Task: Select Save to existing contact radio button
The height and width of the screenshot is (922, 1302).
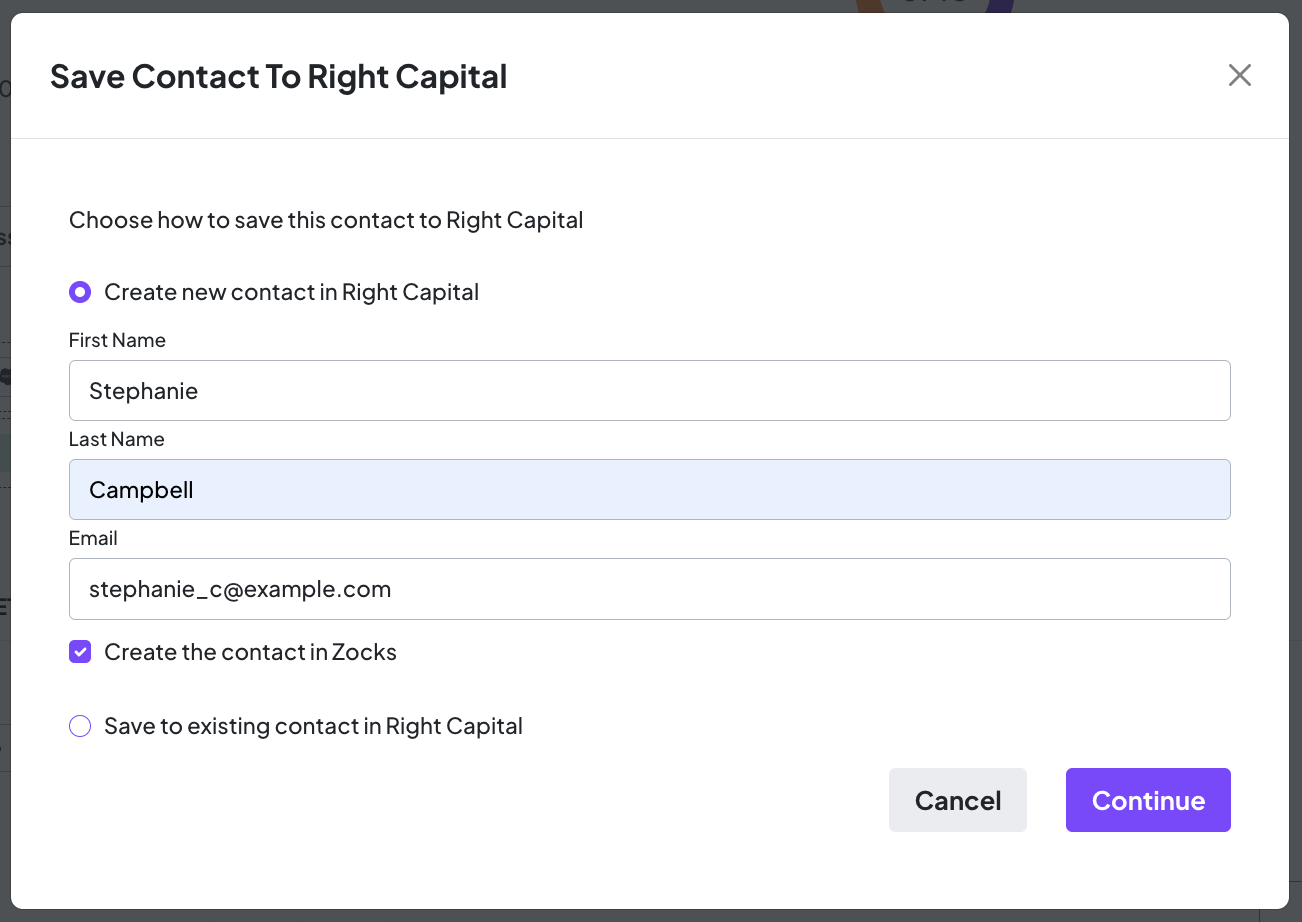Action: tap(80, 726)
